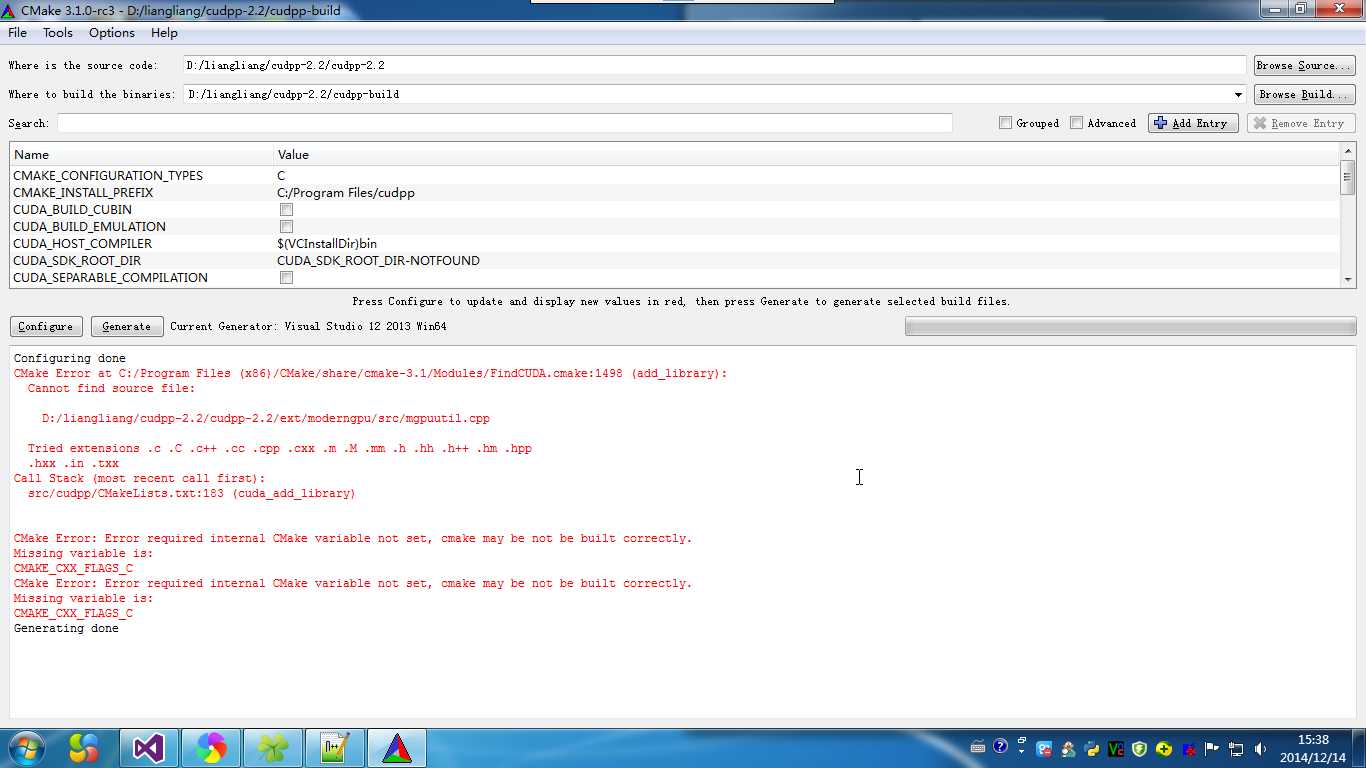Viewport: 1366px width, 768px height.
Task: Click the blue tray icon with red minus badge
Action: (x=1044, y=749)
